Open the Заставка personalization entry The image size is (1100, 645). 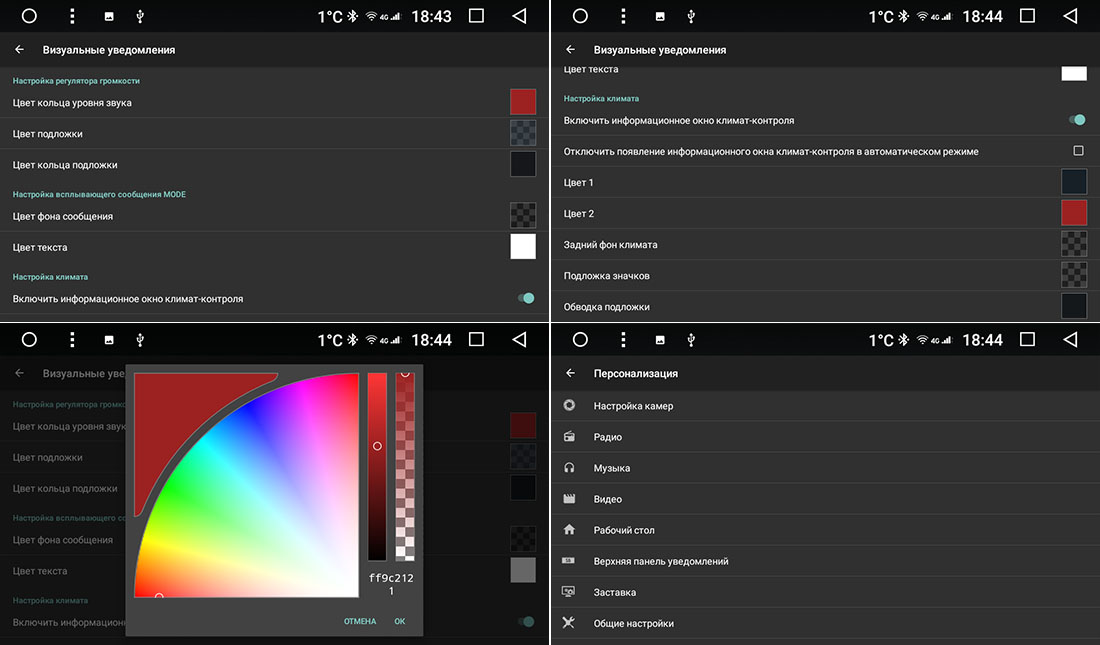coord(826,592)
